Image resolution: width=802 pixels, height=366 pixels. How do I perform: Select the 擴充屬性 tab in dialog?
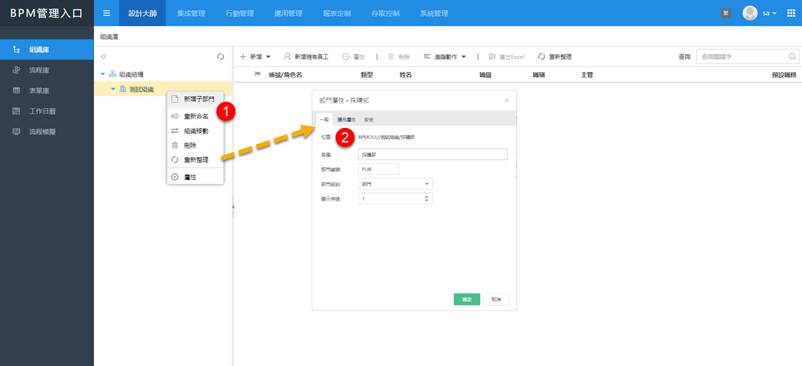point(346,119)
